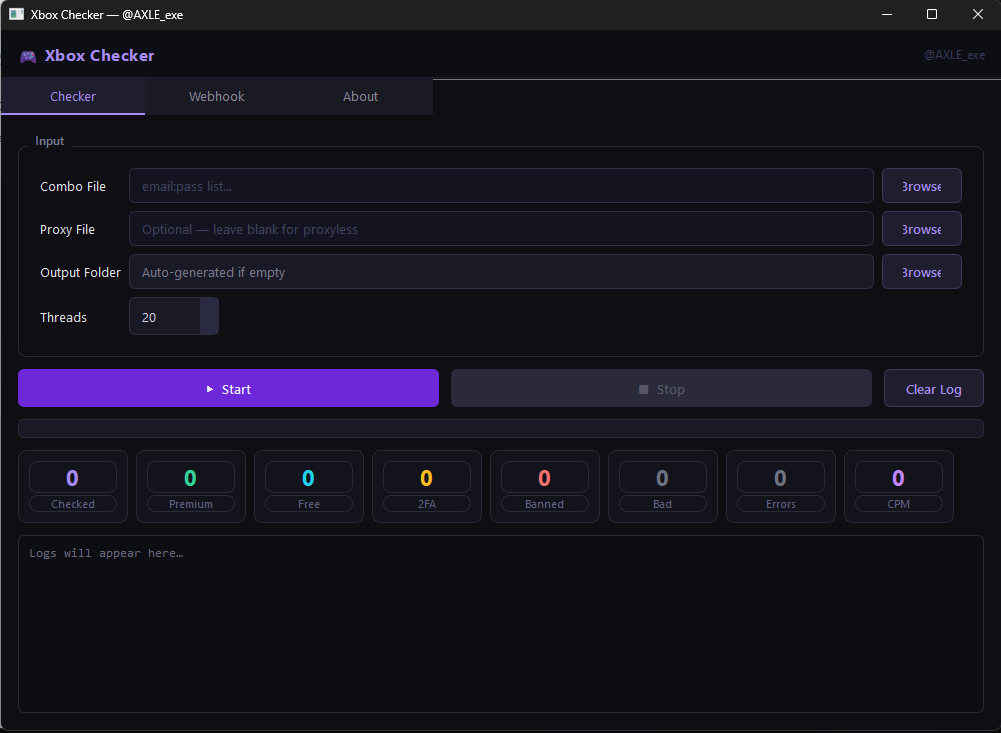Click the Threads spinner arrows
This screenshot has width=1001, height=733.
(x=209, y=317)
